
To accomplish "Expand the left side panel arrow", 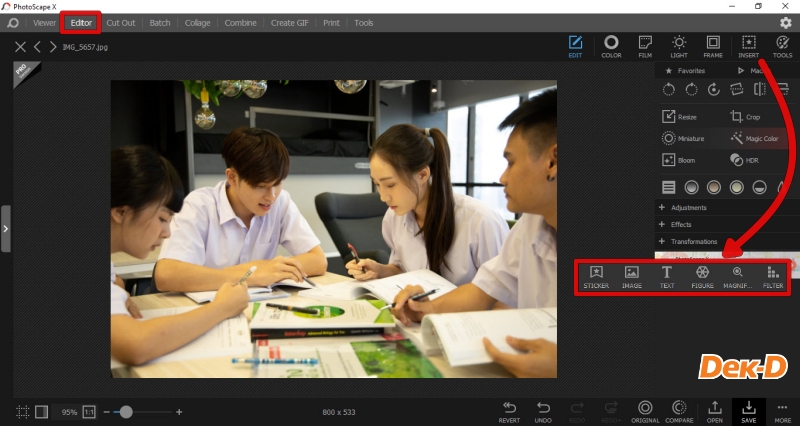I will (6, 229).
